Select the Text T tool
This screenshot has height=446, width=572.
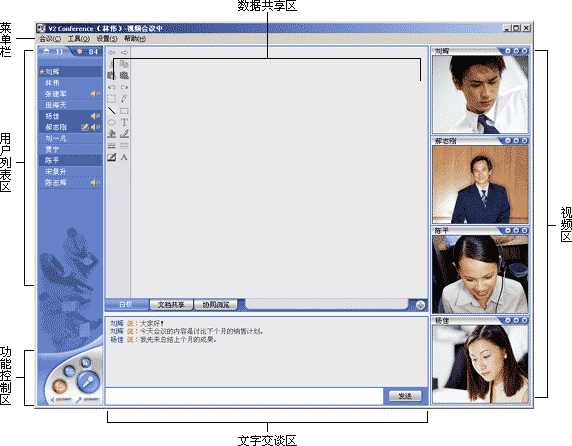(124, 122)
